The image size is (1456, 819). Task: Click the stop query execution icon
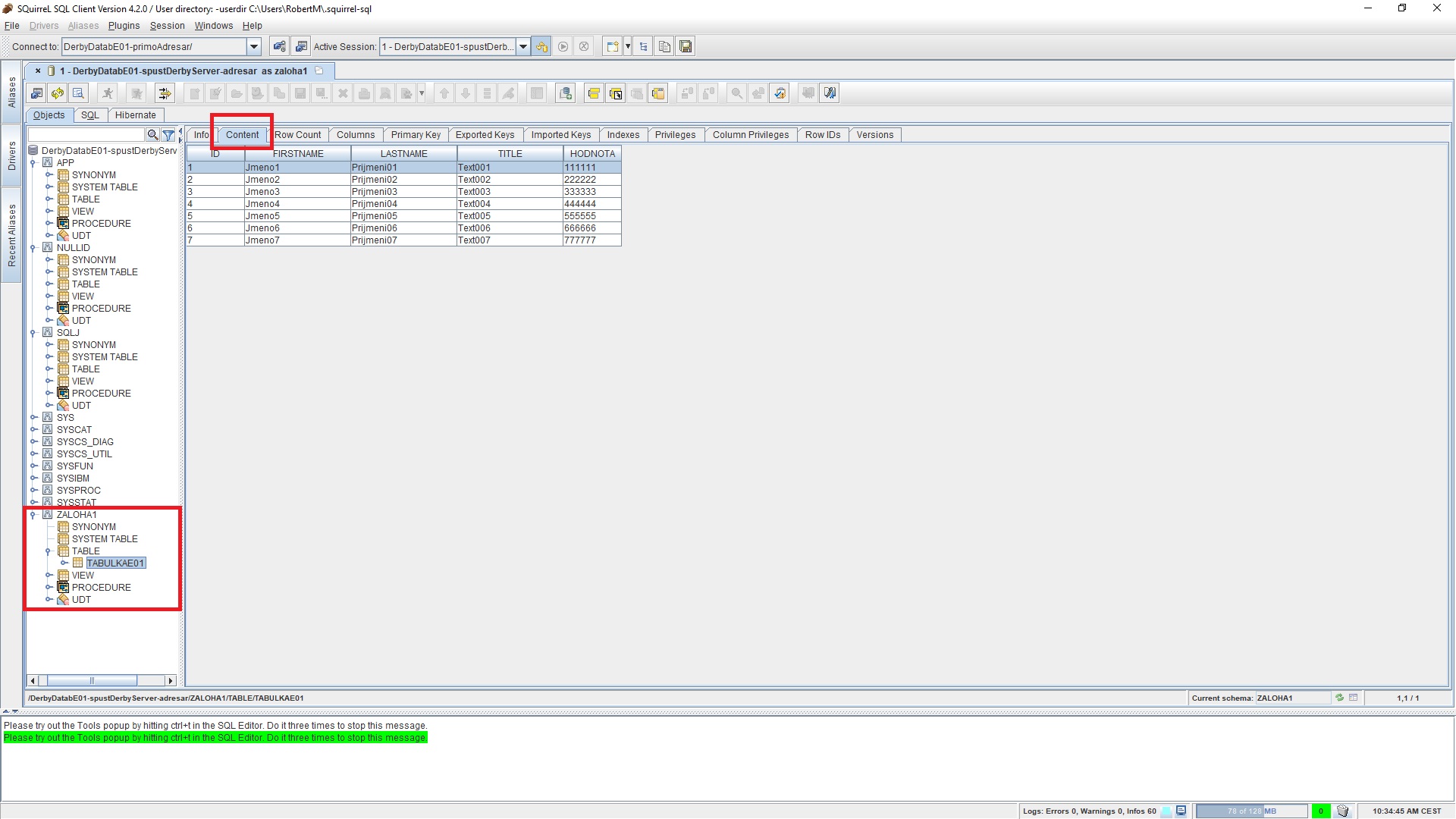[x=584, y=46]
